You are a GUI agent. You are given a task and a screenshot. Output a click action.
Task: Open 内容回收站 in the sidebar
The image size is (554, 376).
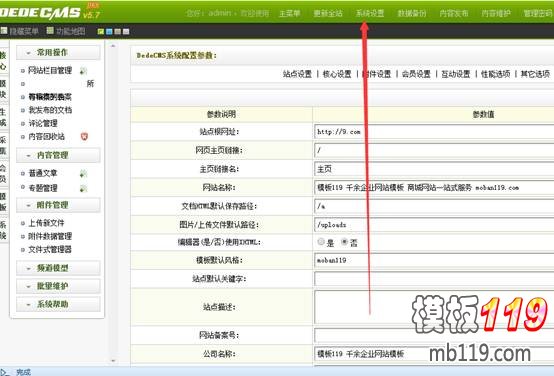click(46, 136)
